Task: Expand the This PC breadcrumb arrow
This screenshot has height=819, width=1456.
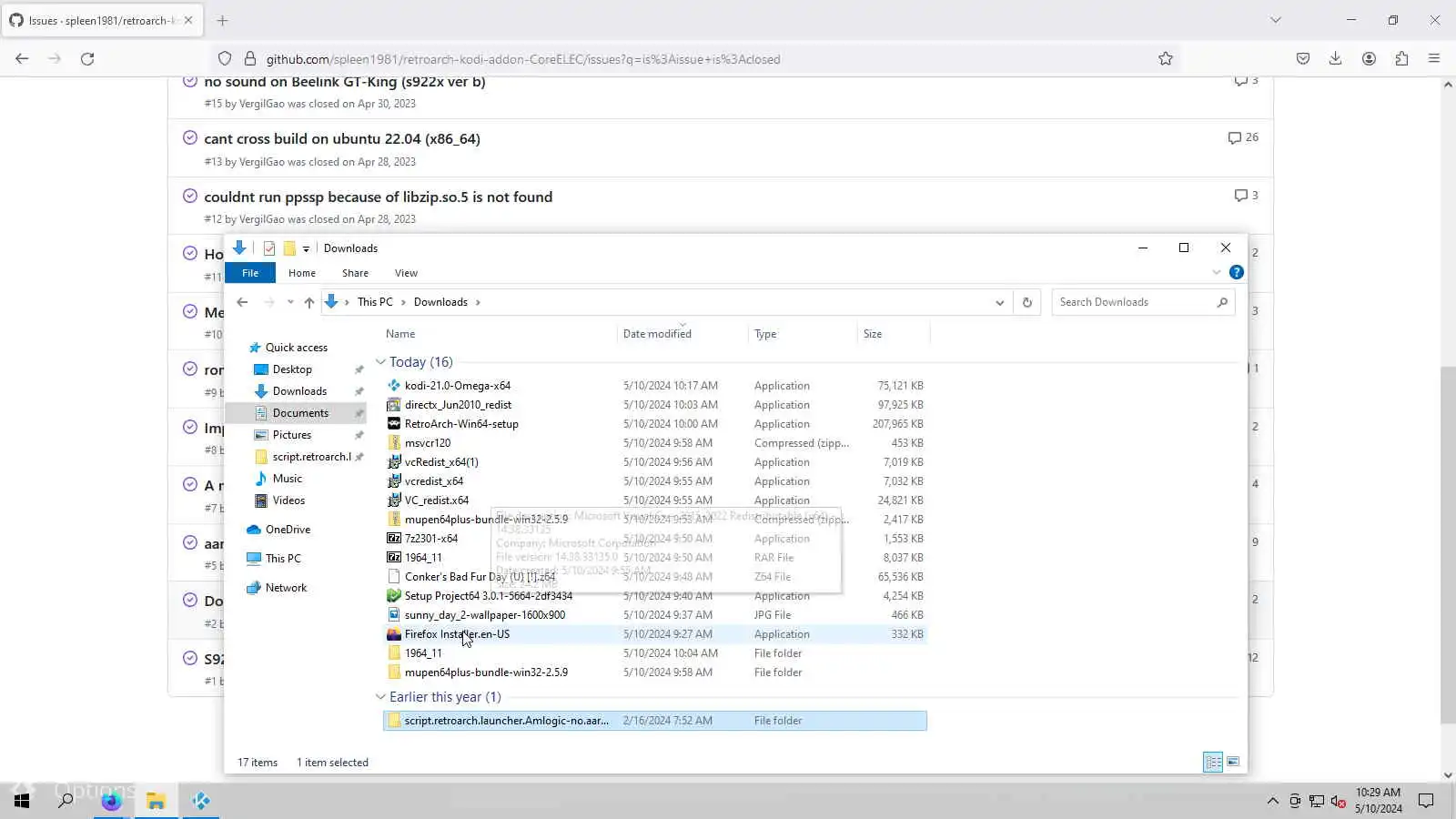Action: click(403, 302)
